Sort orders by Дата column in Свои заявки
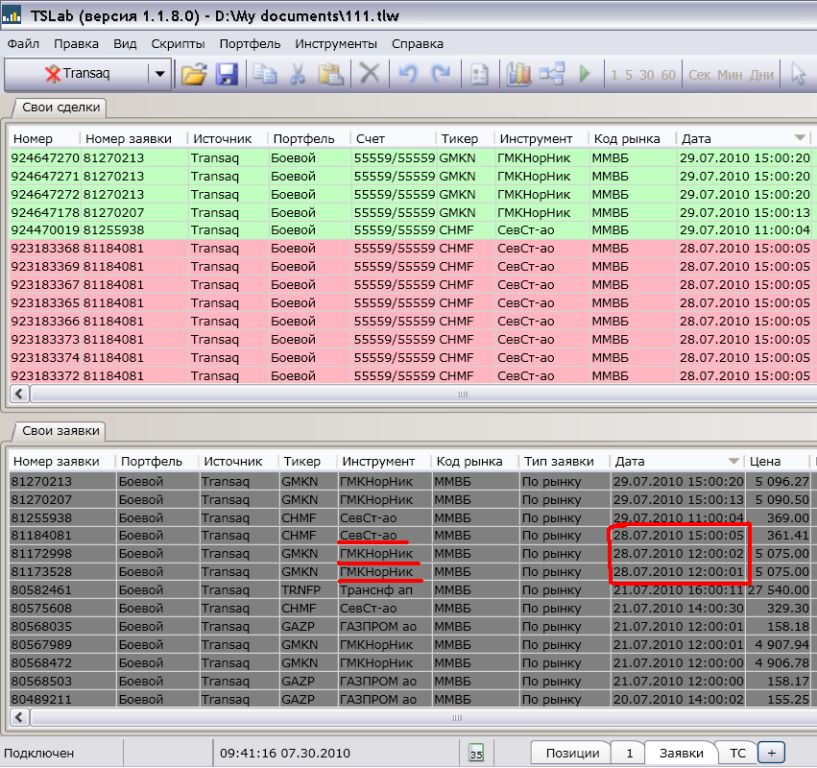Screen dimensions: 817x768 pyautogui.click(x=676, y=461)
